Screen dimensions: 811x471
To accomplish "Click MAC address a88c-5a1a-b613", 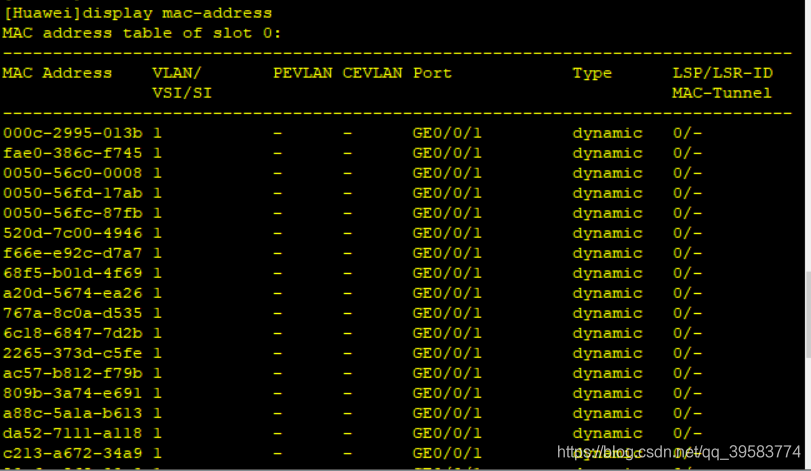I will coord(72,414).
